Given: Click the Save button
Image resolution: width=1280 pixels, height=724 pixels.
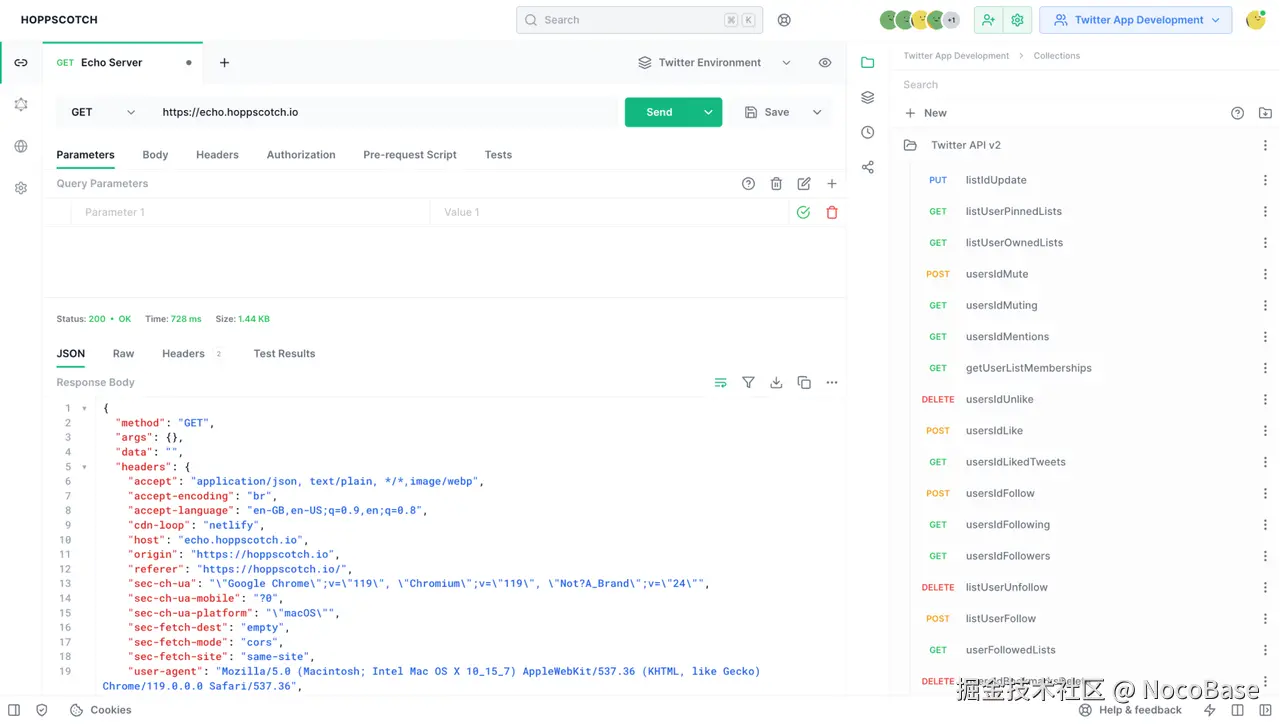Looking at the screenshot, I should pos(767,112).
